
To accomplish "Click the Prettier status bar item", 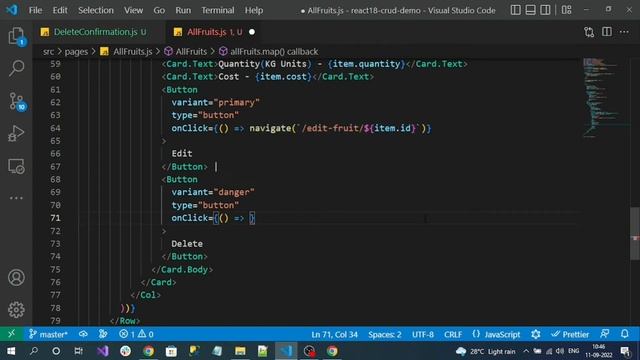I will point(570,334).
